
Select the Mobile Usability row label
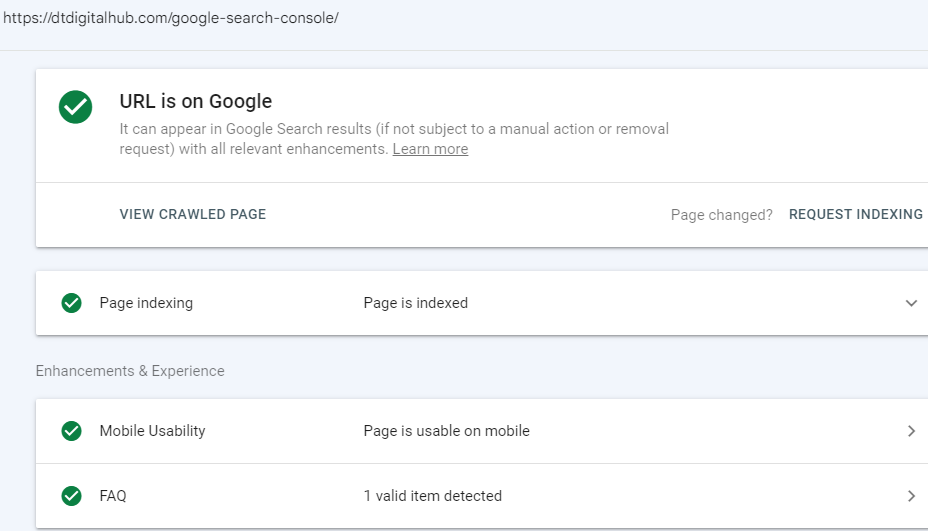pos(152,431)
